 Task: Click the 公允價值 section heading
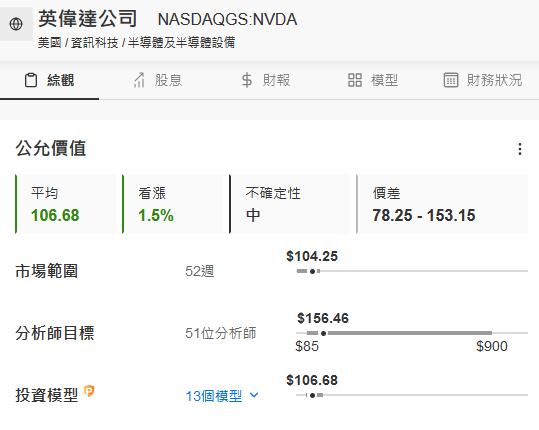pyautogui.click(x=51, y=149)
